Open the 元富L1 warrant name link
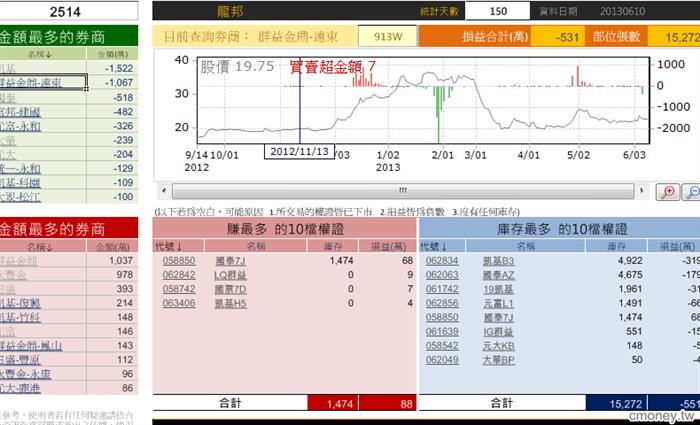The height and width of the screenshot is (425, 700). coord(499,304)
